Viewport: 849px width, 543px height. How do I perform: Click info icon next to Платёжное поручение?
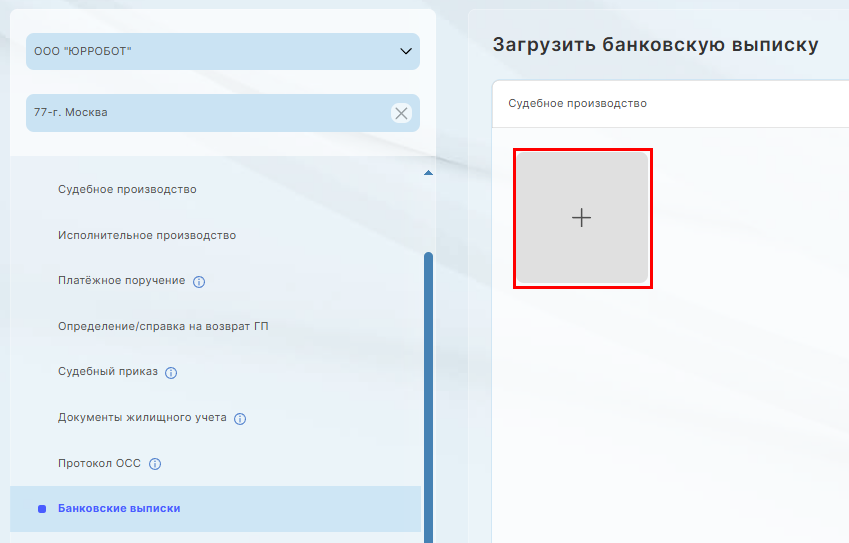198,282
